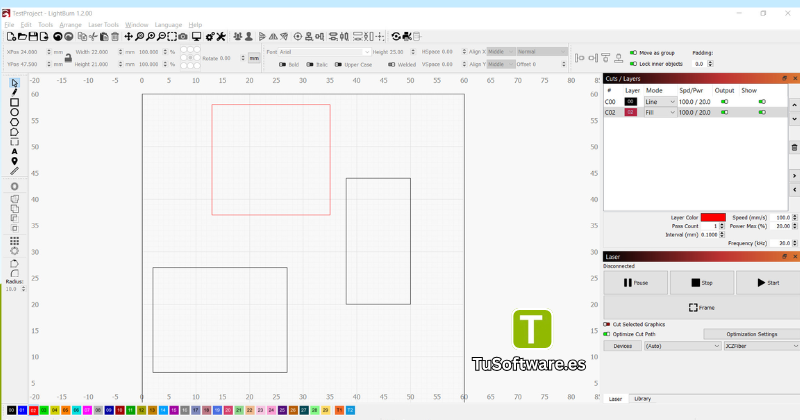Select the Measure ruler tool

[14, 171]
